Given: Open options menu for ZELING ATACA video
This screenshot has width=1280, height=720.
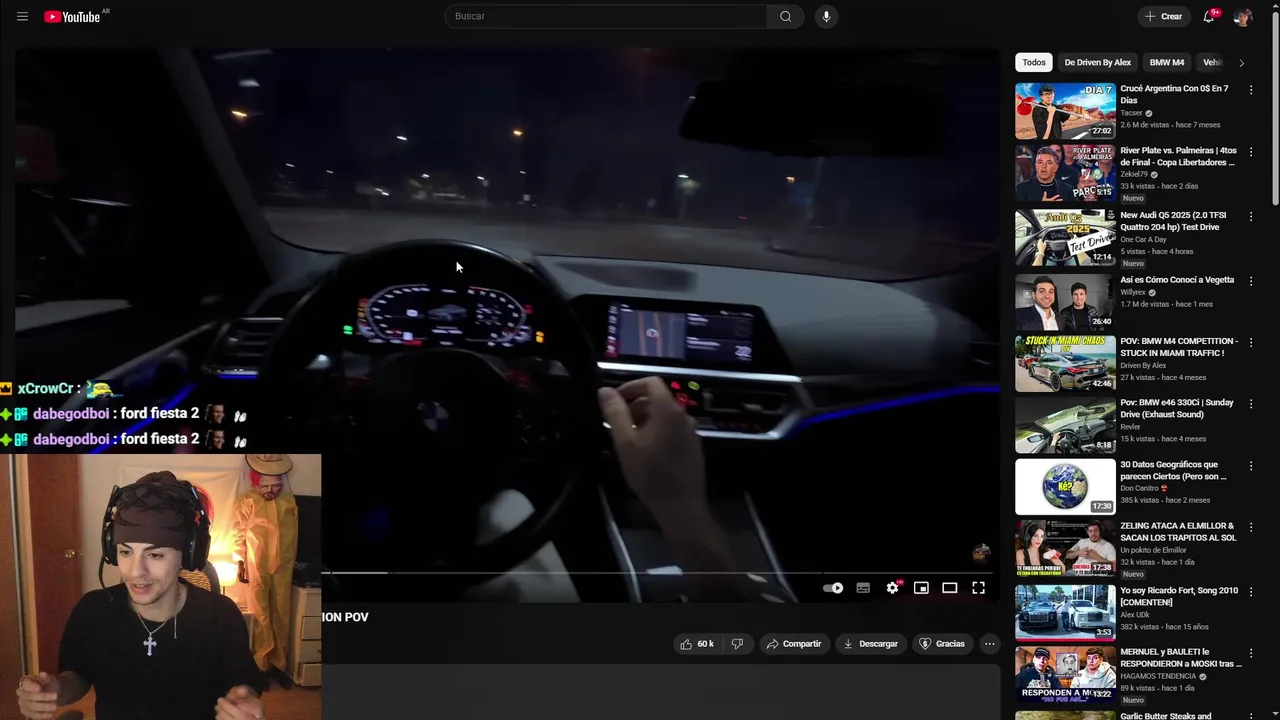Looking at the screenshot, I should pos(1251,527).
